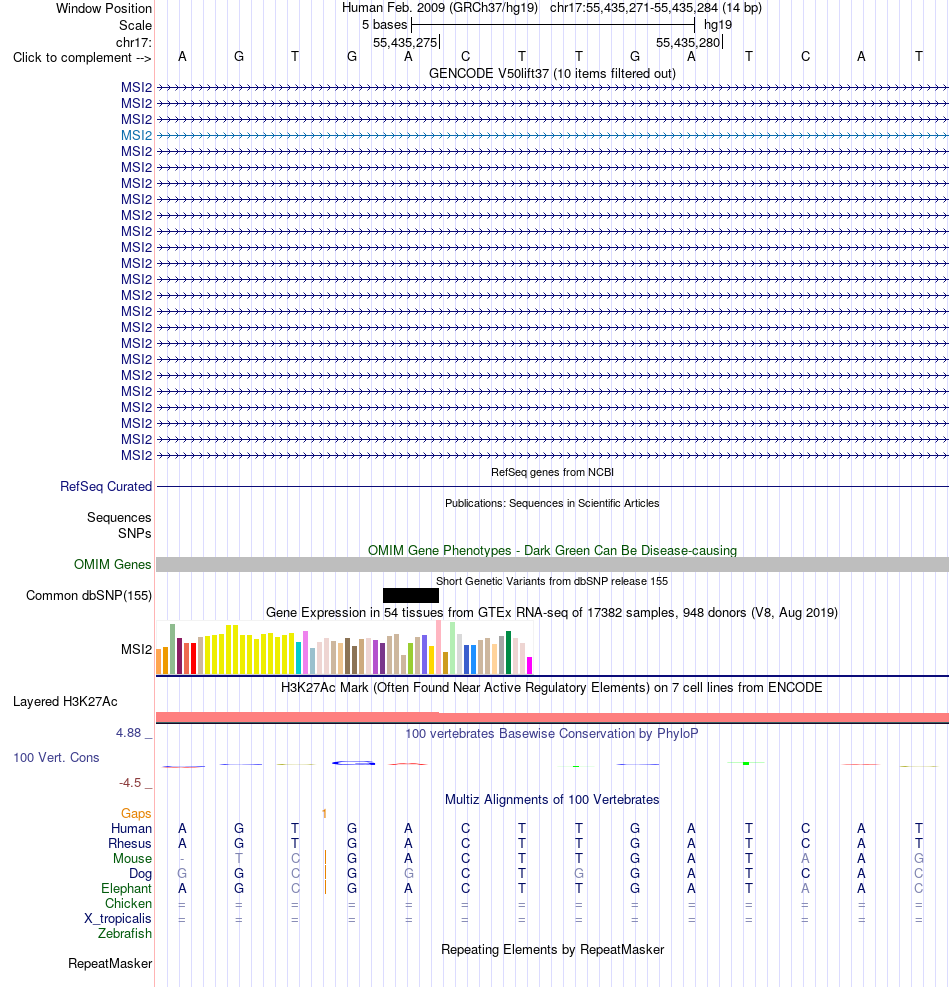Screen dimensions: 950x987
Task: Click the RefSeq Curated track label
Action: 106,487
